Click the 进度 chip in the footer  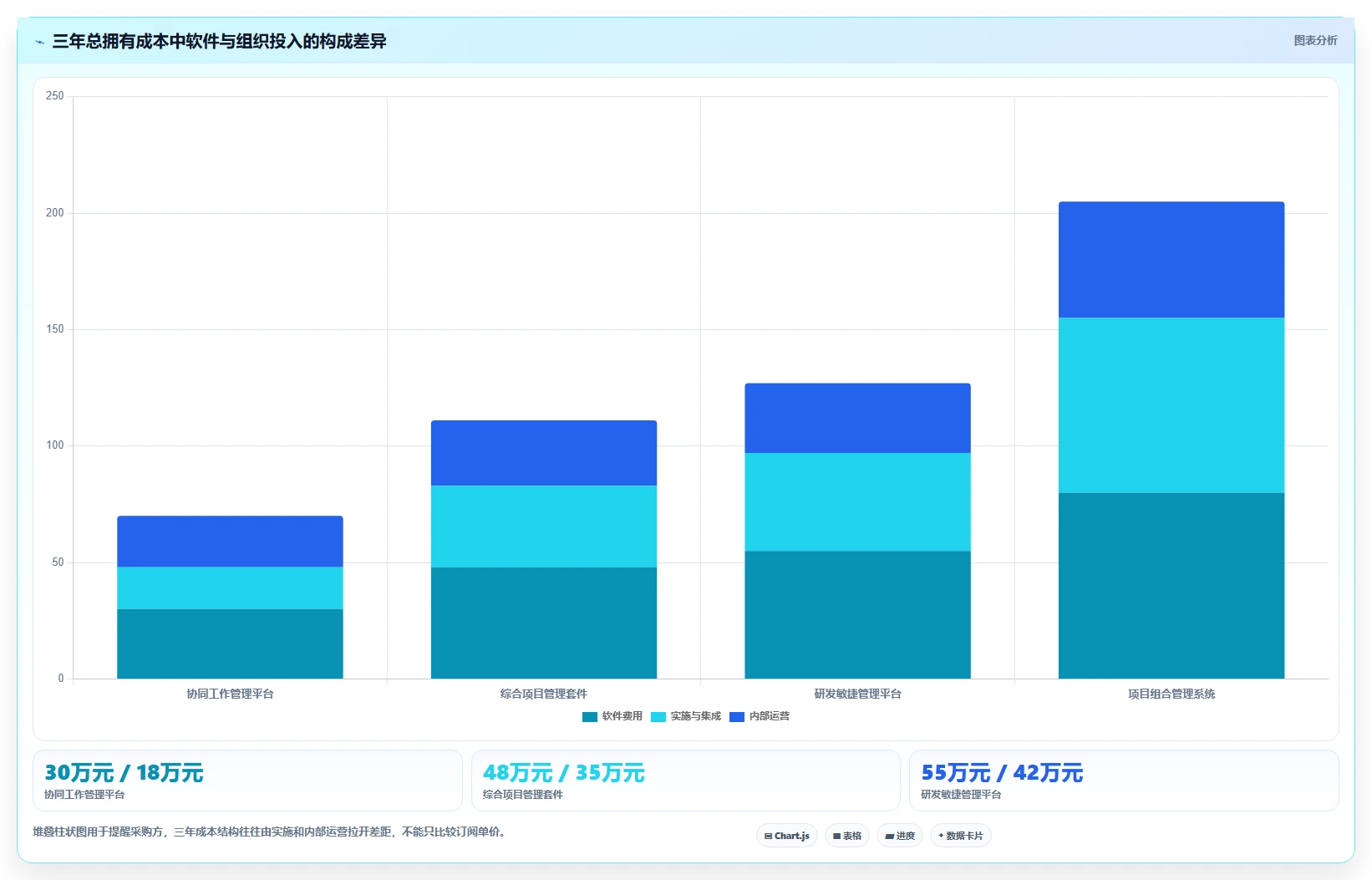(x=900, y=836)
